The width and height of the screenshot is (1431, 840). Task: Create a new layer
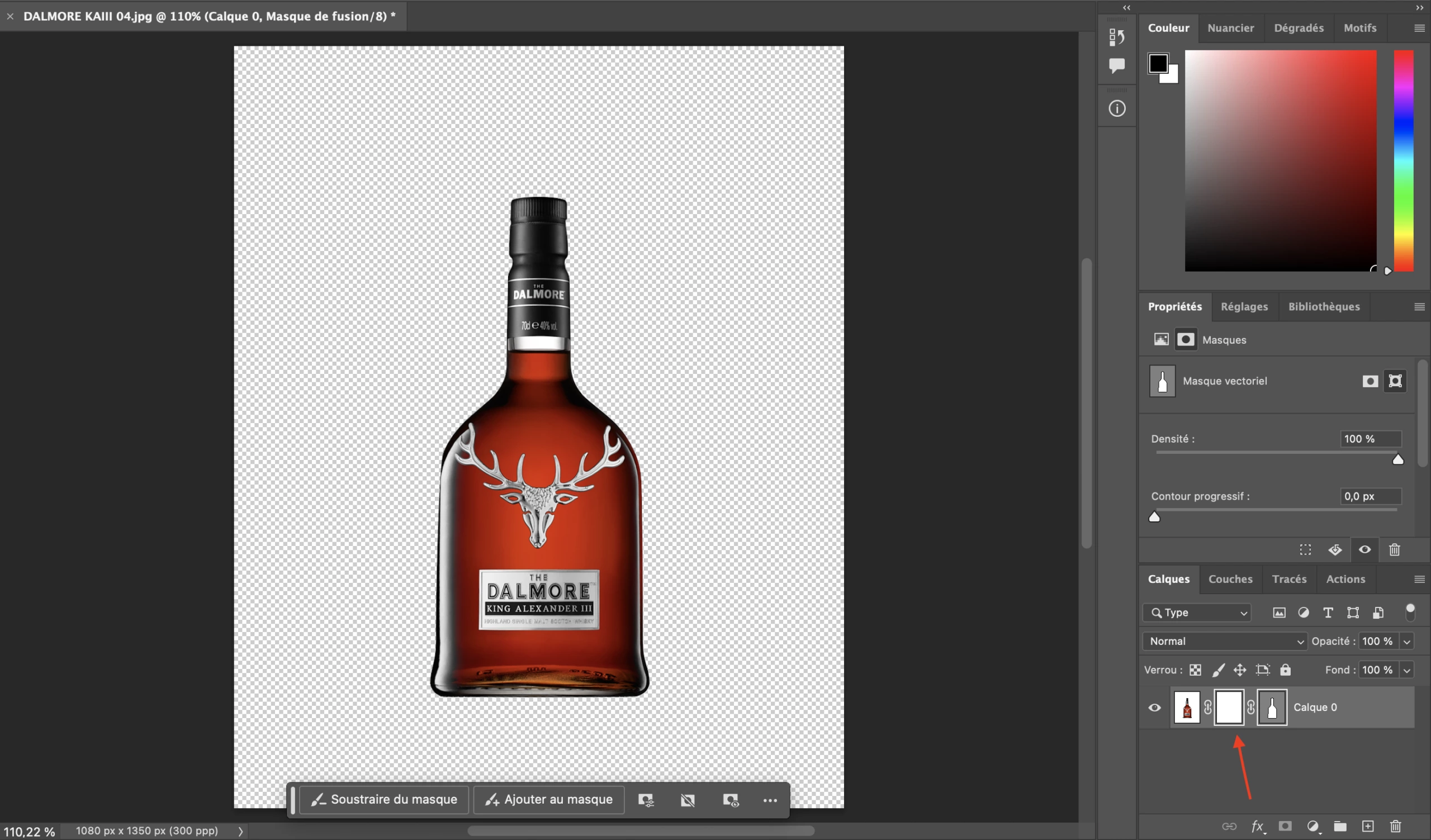pos(1368,826)
